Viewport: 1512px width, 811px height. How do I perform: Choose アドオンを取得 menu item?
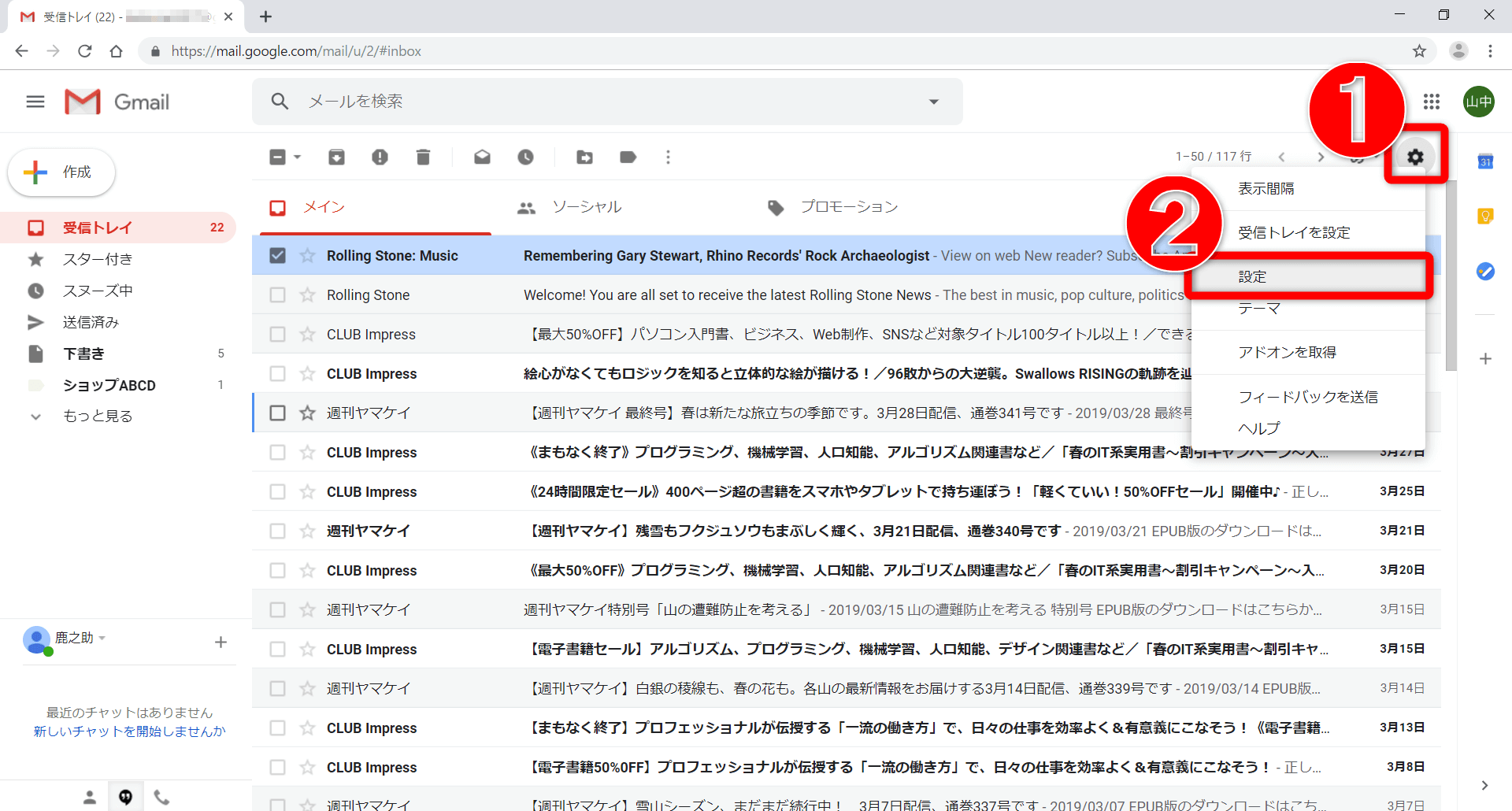1308,352
